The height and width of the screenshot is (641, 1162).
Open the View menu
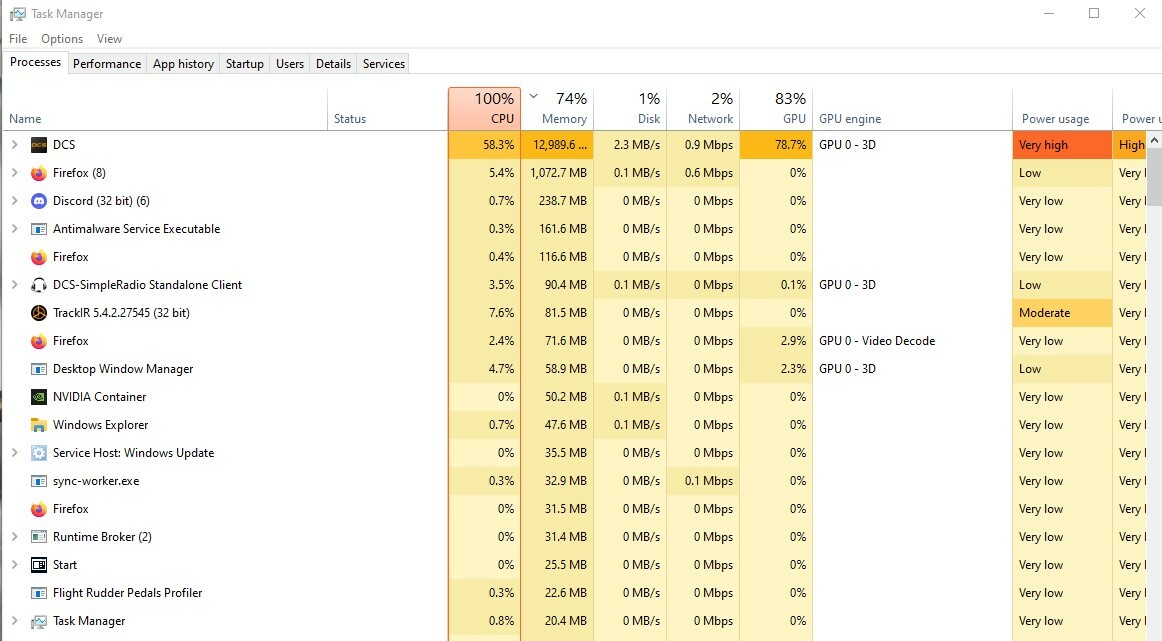109,39
